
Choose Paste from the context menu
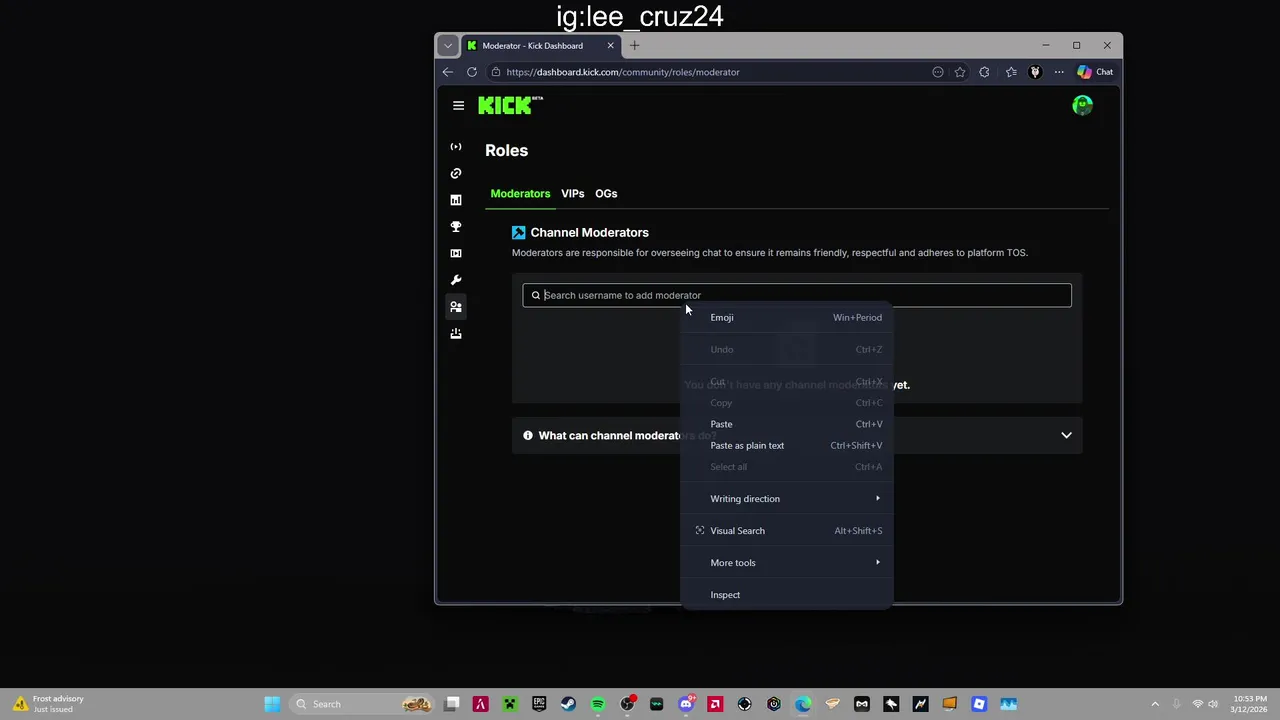click(787, 424)
